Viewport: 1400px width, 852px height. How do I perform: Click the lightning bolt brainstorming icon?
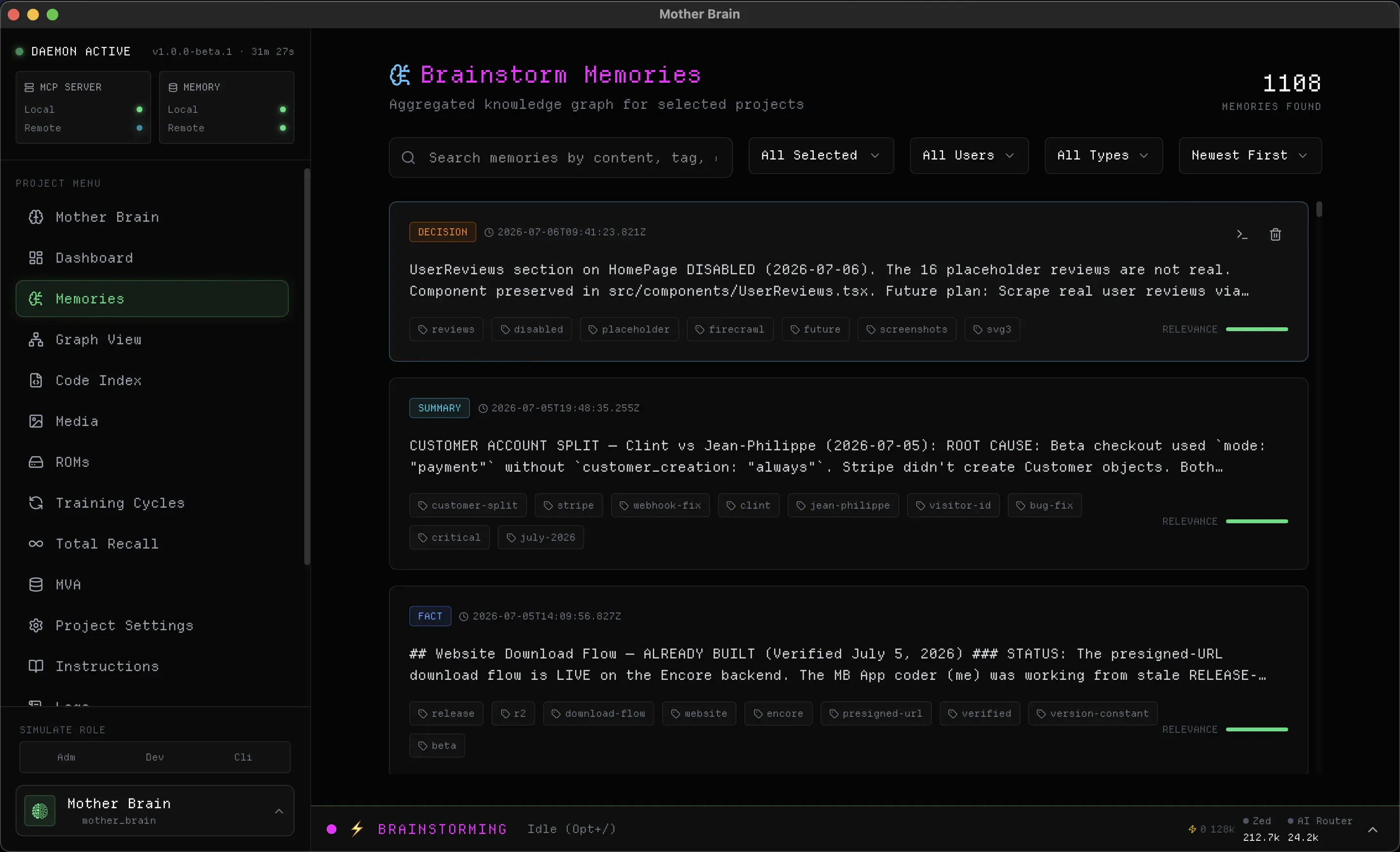pyautogui.click(x=357, y=829)
